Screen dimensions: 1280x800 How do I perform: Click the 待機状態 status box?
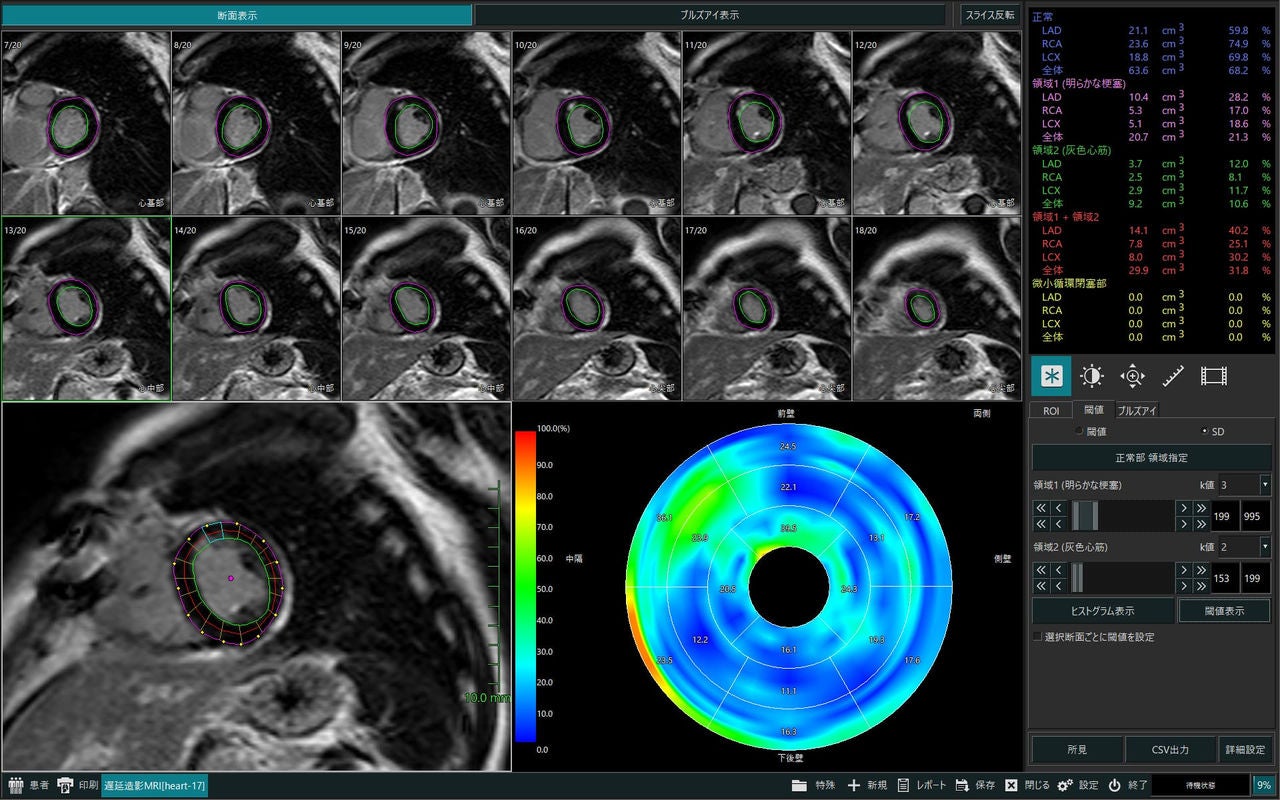[1200, 785]
